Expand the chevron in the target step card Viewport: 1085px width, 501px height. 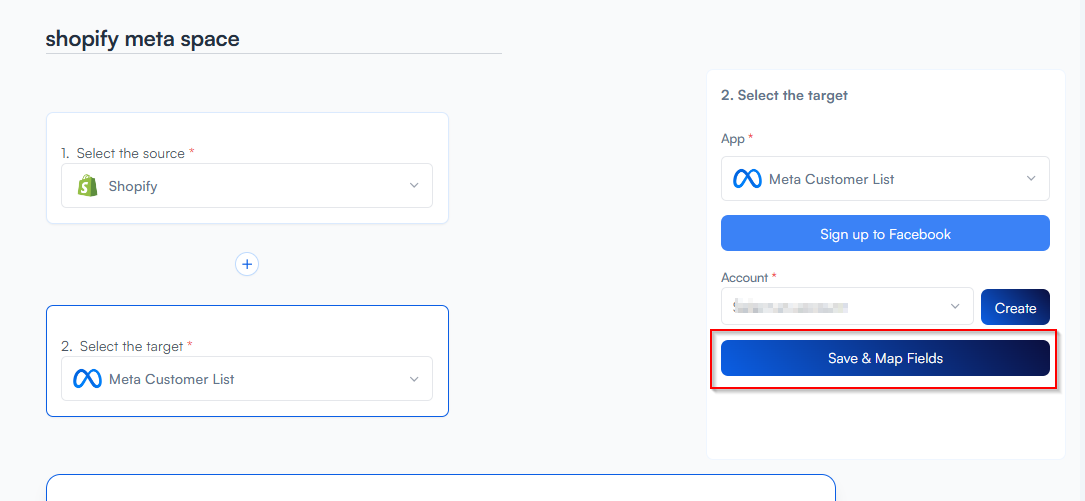(414, 379)
